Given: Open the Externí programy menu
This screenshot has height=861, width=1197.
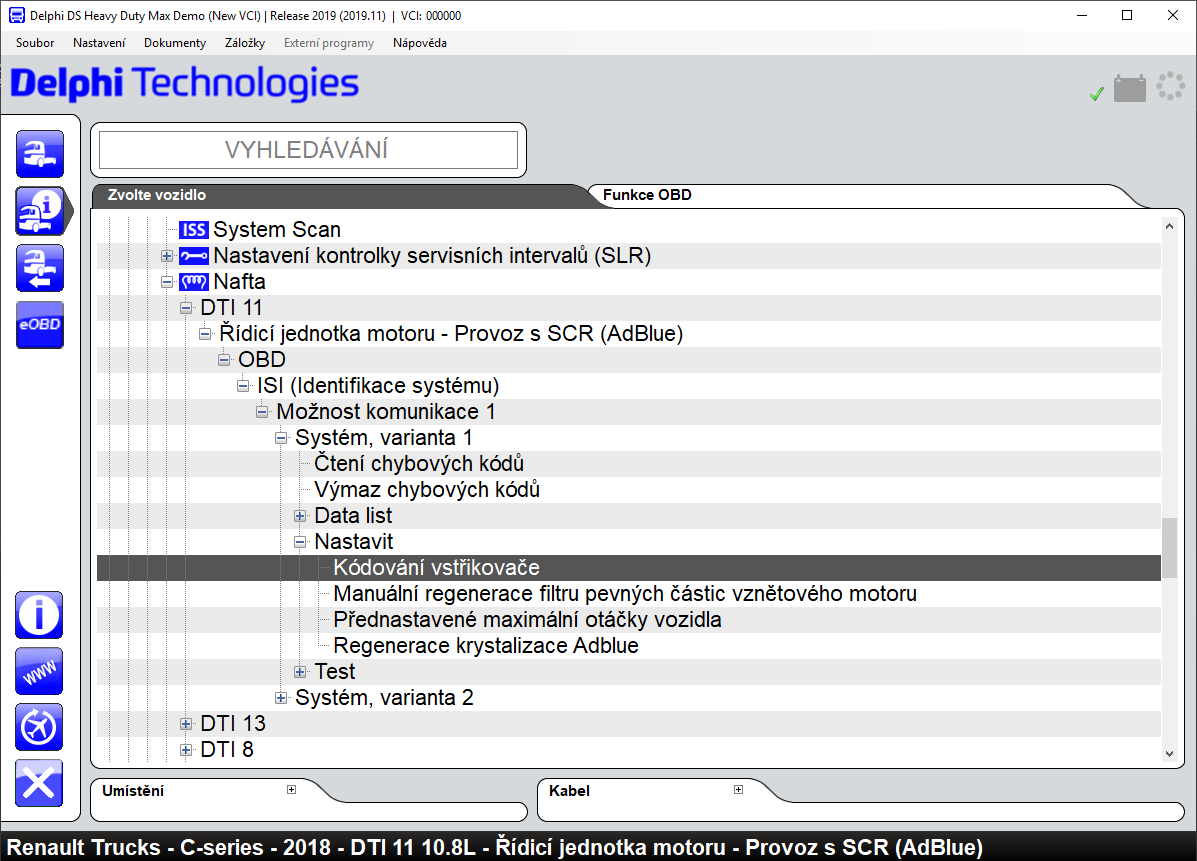Looking at the screenshot, I should 329,43.
